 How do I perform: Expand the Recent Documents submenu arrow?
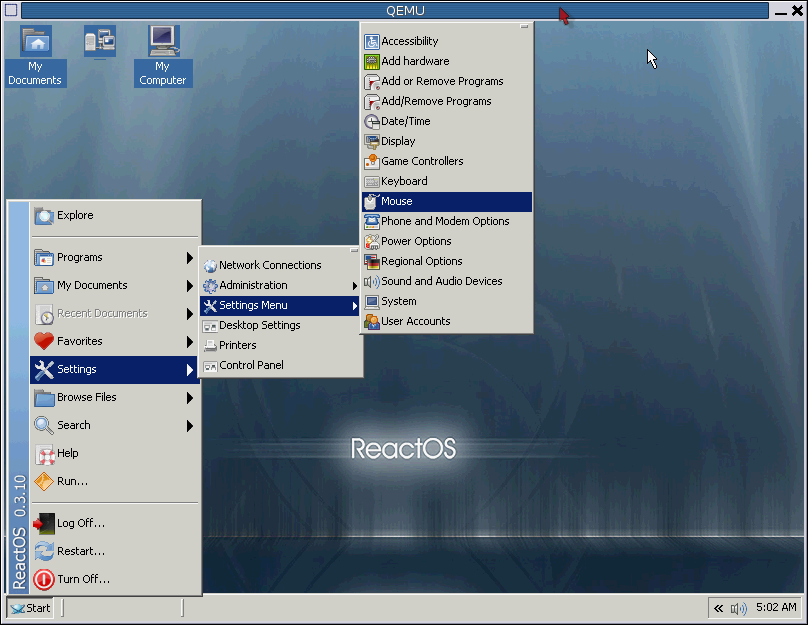coord(190,314)
